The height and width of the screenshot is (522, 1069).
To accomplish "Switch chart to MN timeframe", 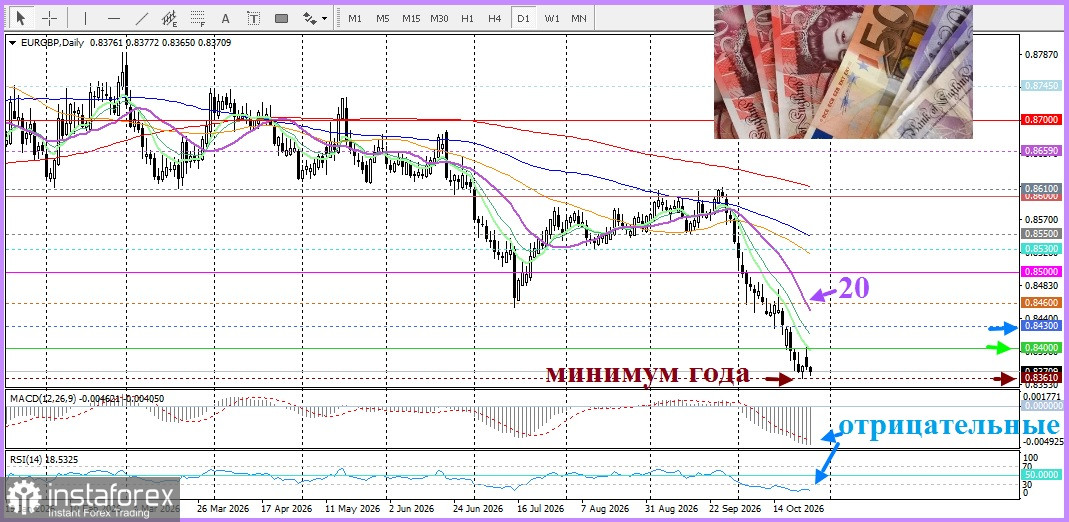I will click(x=579, y=18).
